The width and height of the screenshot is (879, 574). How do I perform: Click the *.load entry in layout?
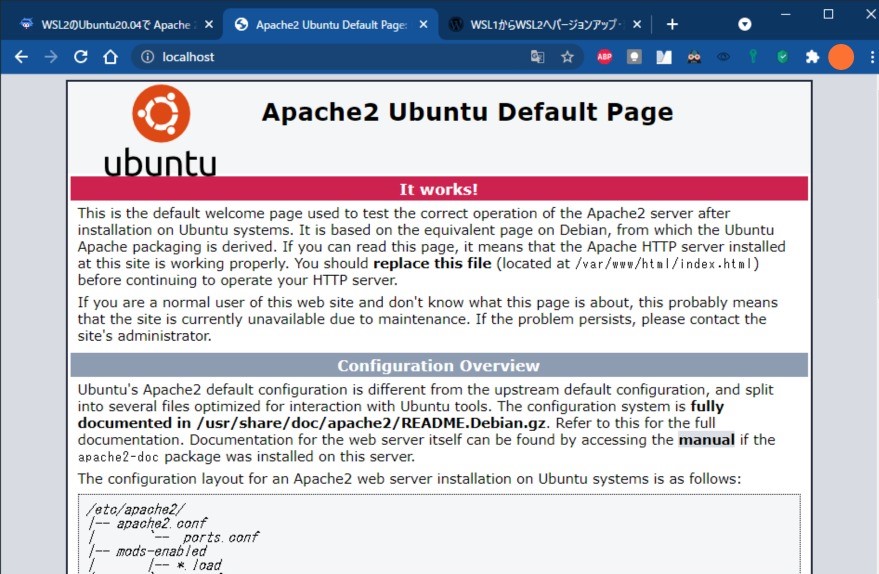pos(199,565)
